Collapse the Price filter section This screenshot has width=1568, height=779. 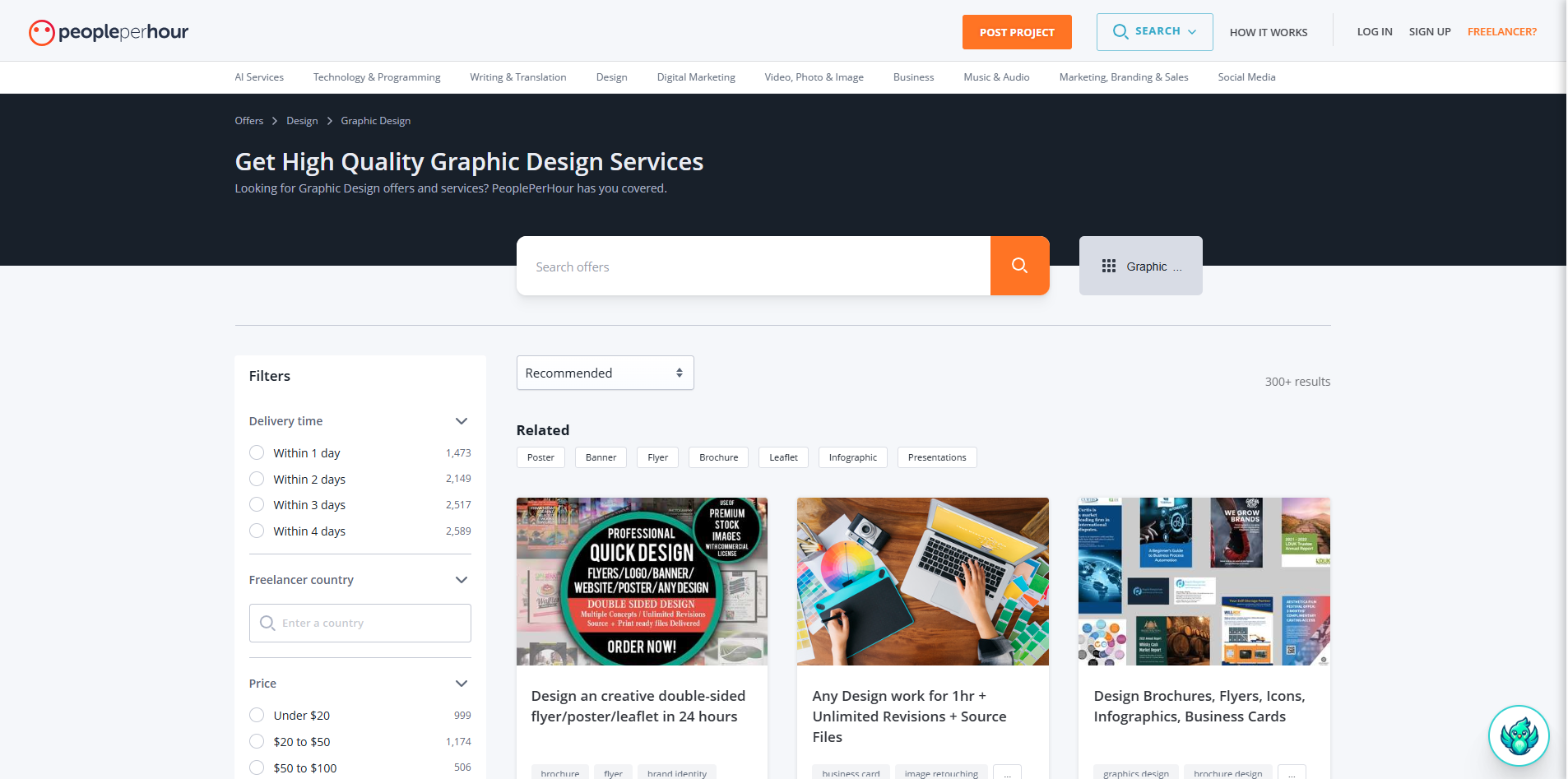[x=462, y=684]
